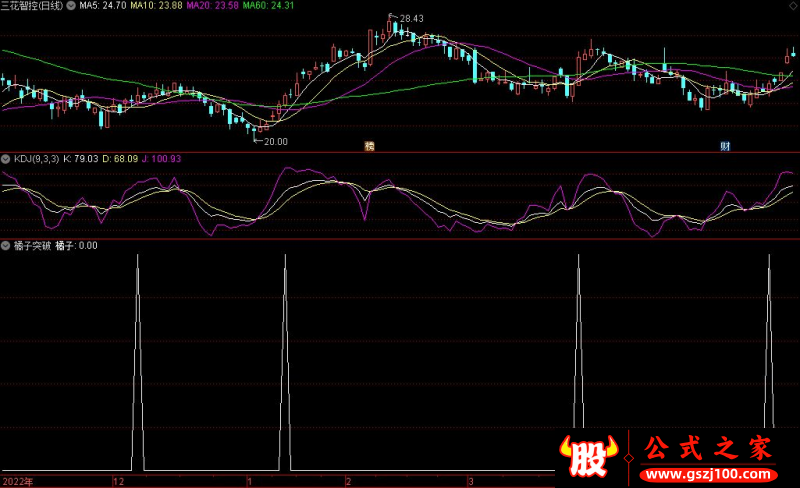800x488 pixels.
Task: Expand the KDJ indicator panel menu arrow
Action: [6, 159]
